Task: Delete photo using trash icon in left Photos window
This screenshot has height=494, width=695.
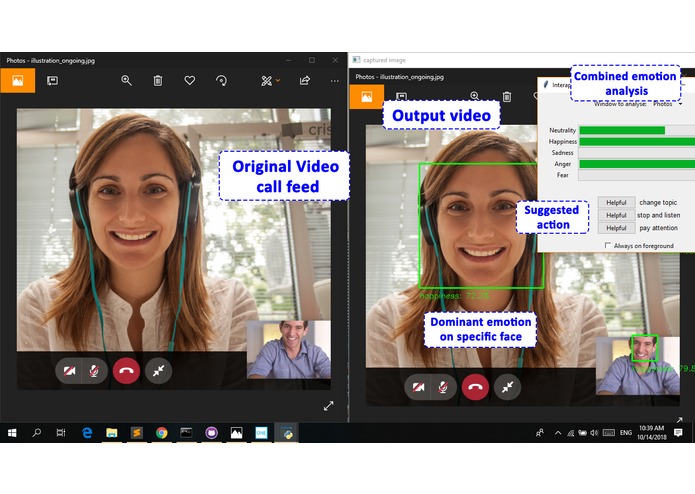Action: point(158,81)
